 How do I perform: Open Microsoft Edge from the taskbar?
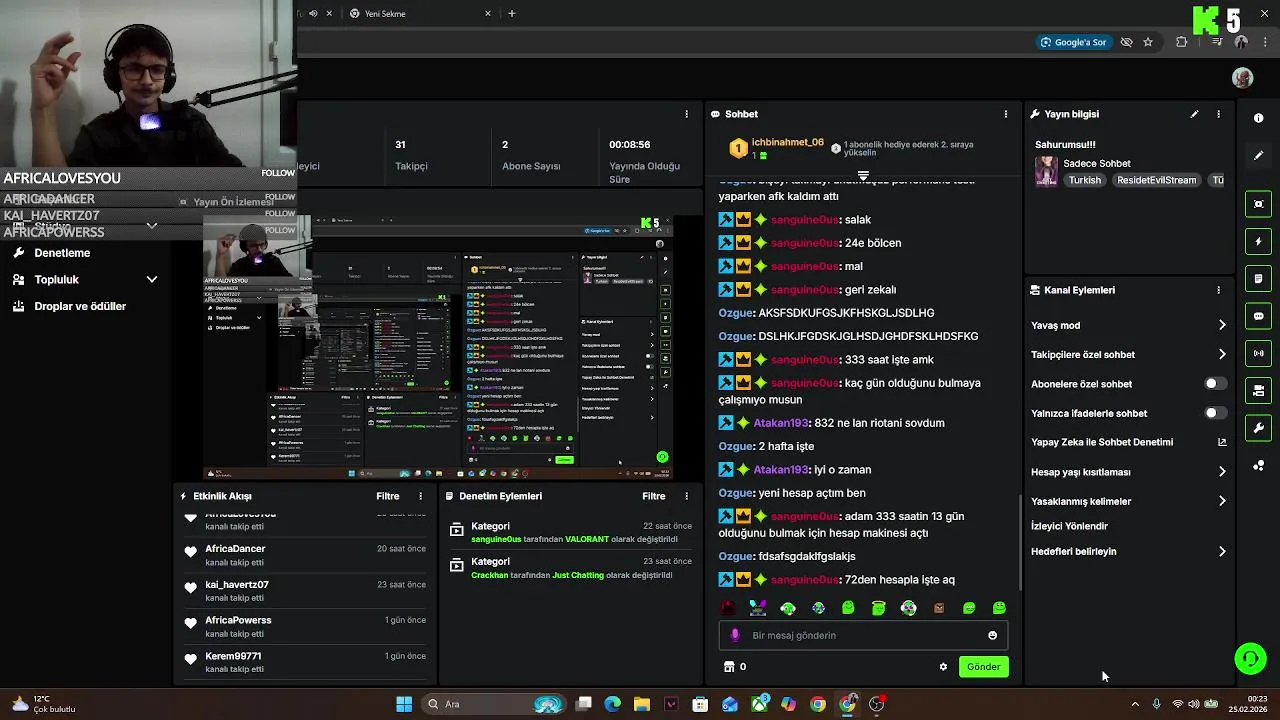point(612,704)
